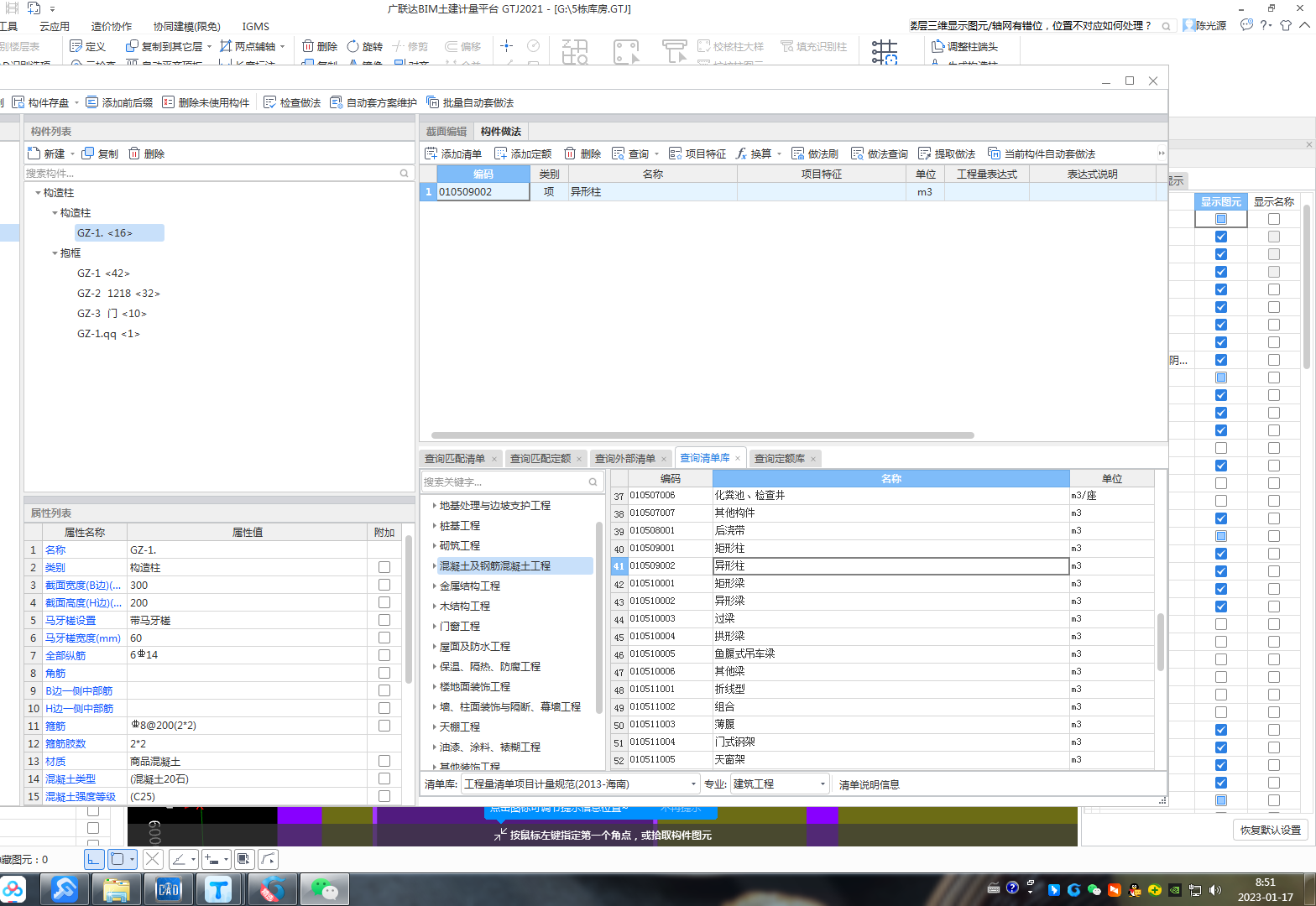Open 做法查询 tool
Viewport: 1316px width, 906px height.
[x=880, y=154]
